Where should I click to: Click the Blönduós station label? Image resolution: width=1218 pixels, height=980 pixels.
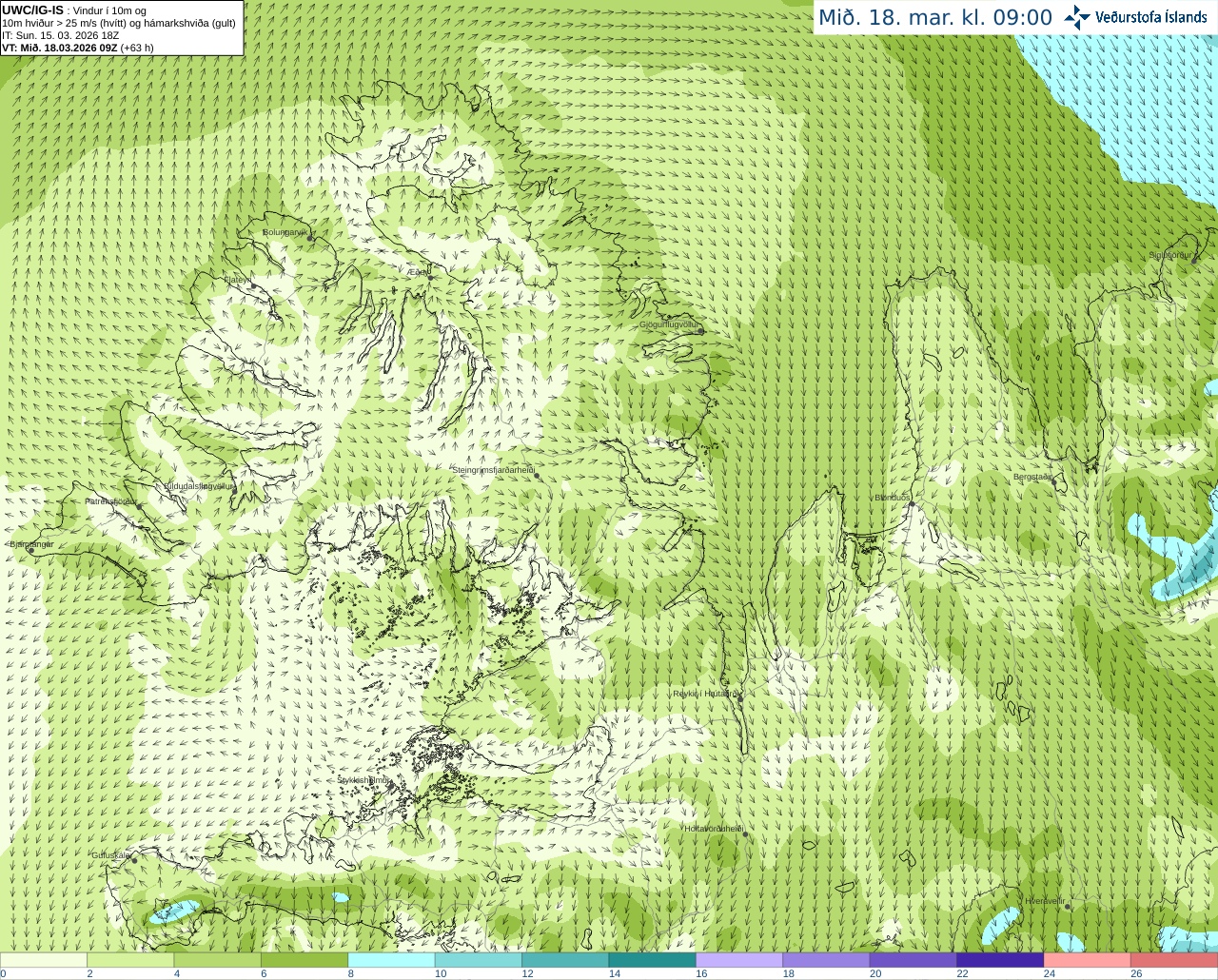point(893,498)
